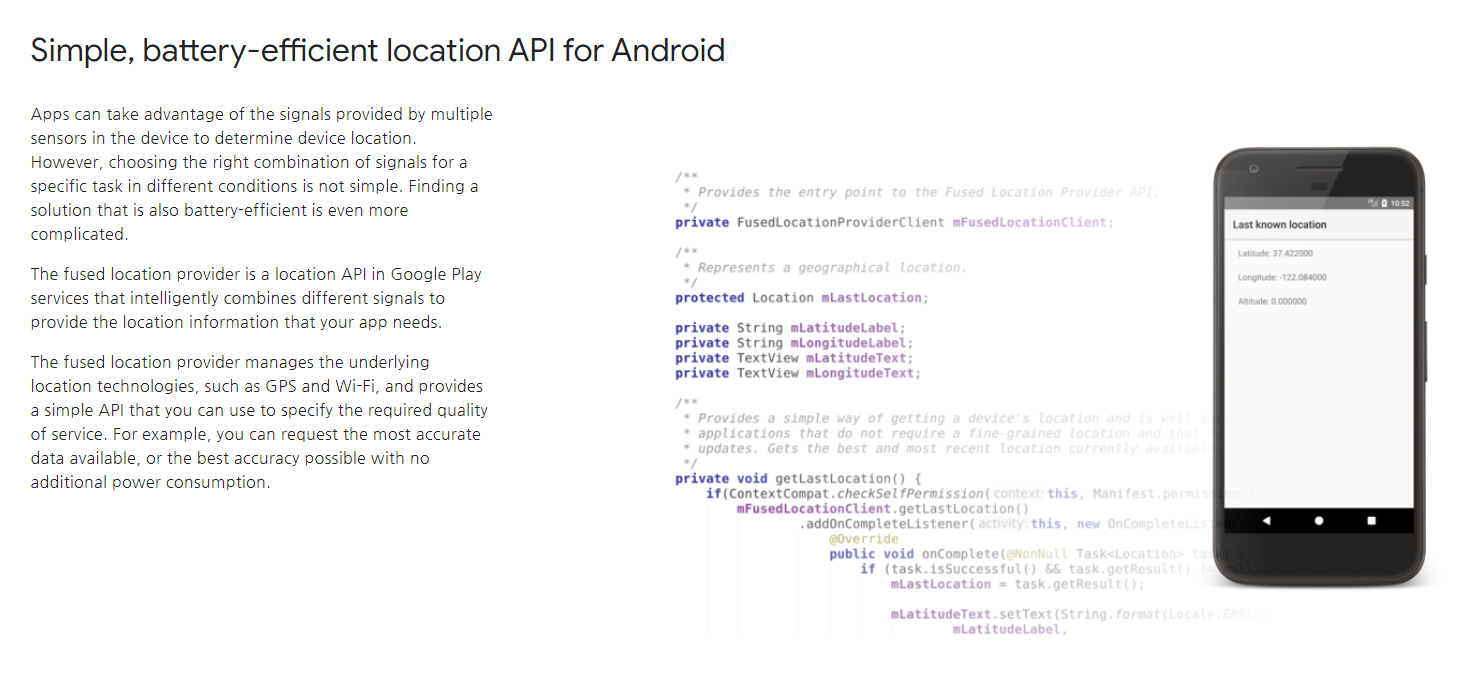Tap the phone's back navigation triangle

click(x=1266, y=521)
